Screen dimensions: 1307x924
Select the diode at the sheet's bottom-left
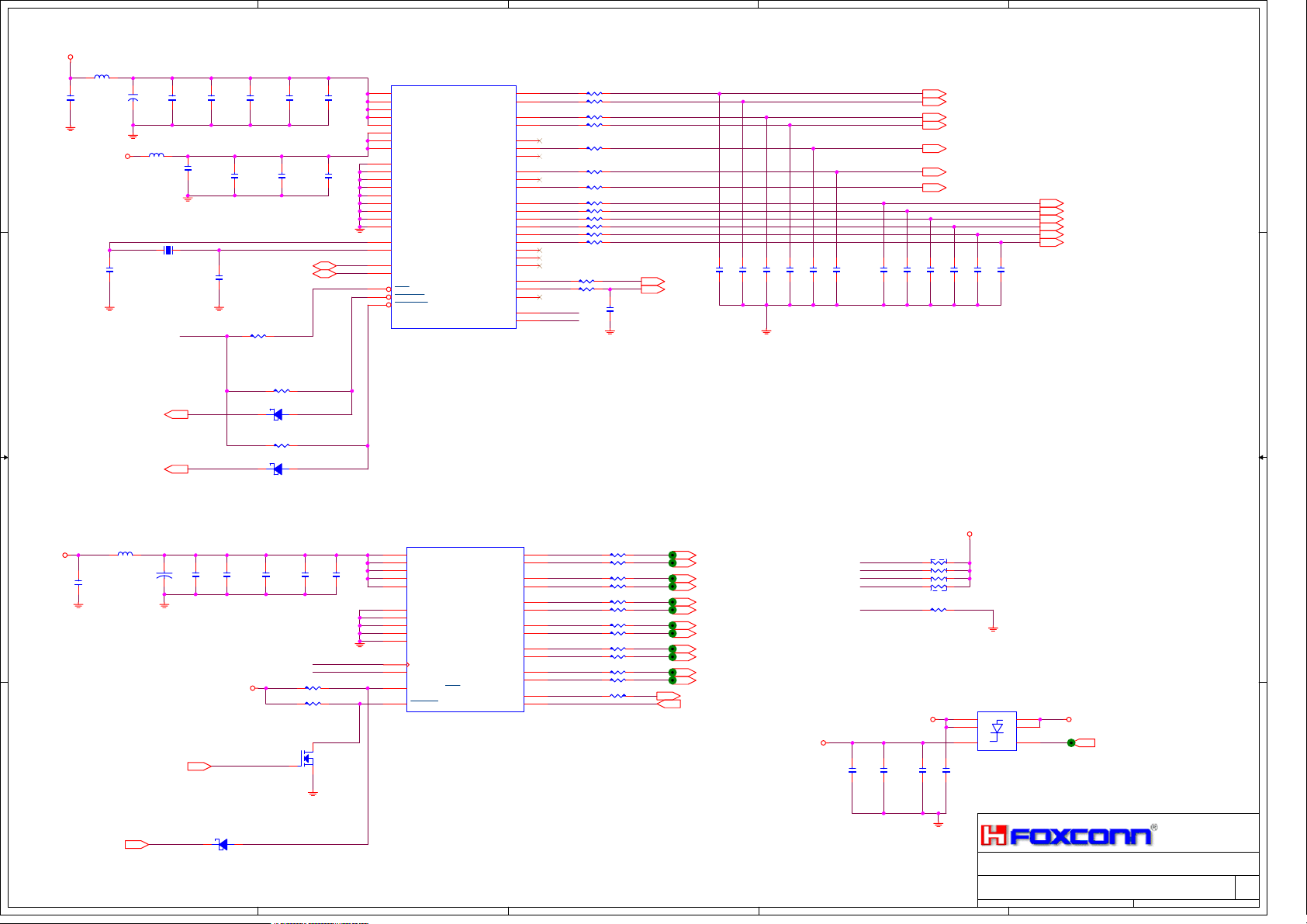pos(222,844)
